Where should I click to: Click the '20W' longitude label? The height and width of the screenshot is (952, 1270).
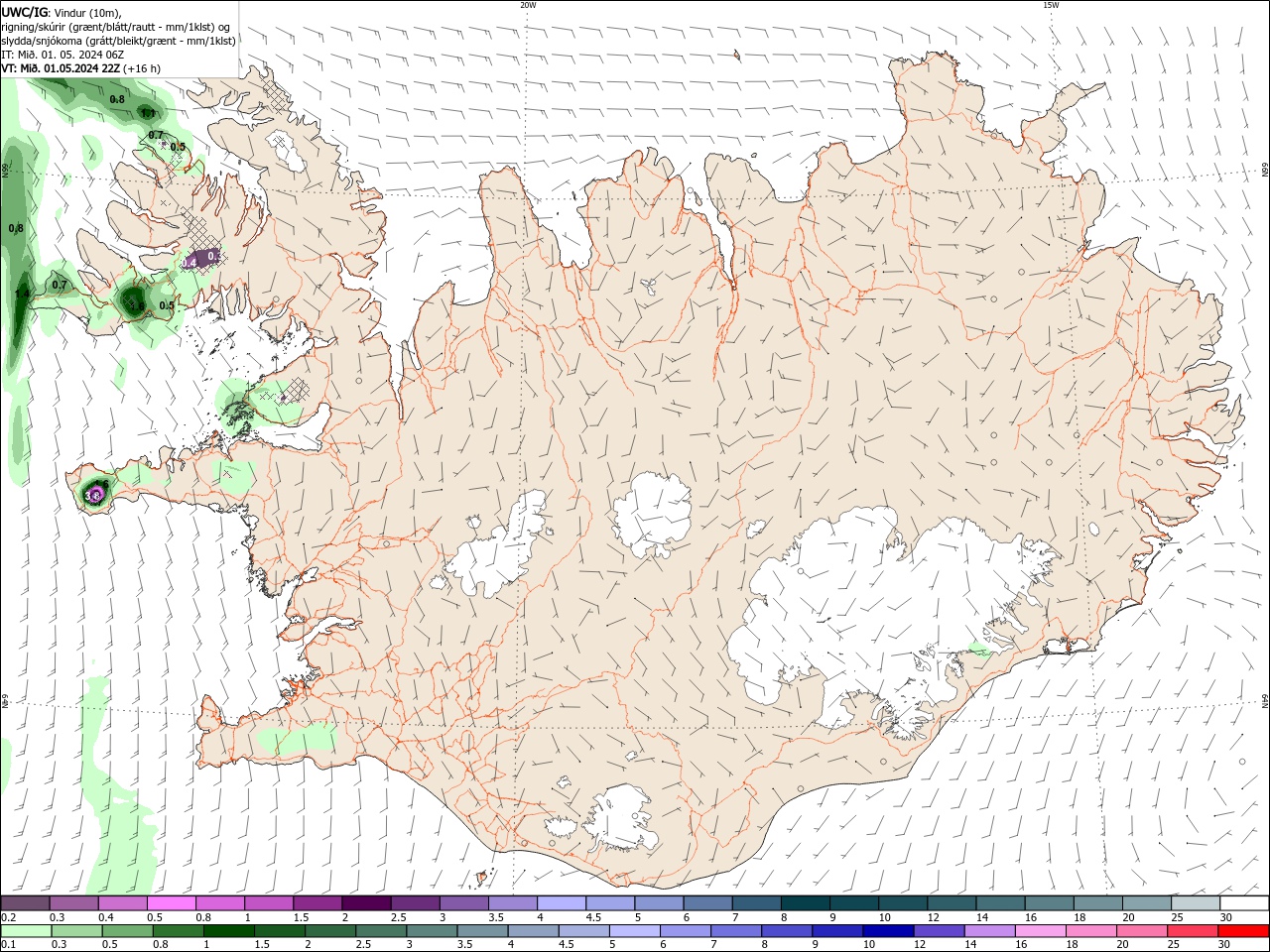pos(528,5)
